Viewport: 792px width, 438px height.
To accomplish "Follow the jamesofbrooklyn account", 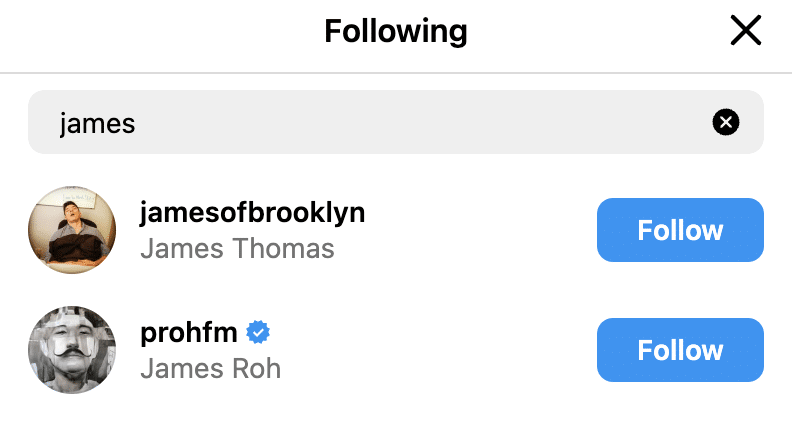I will click(x=680, y=230).
